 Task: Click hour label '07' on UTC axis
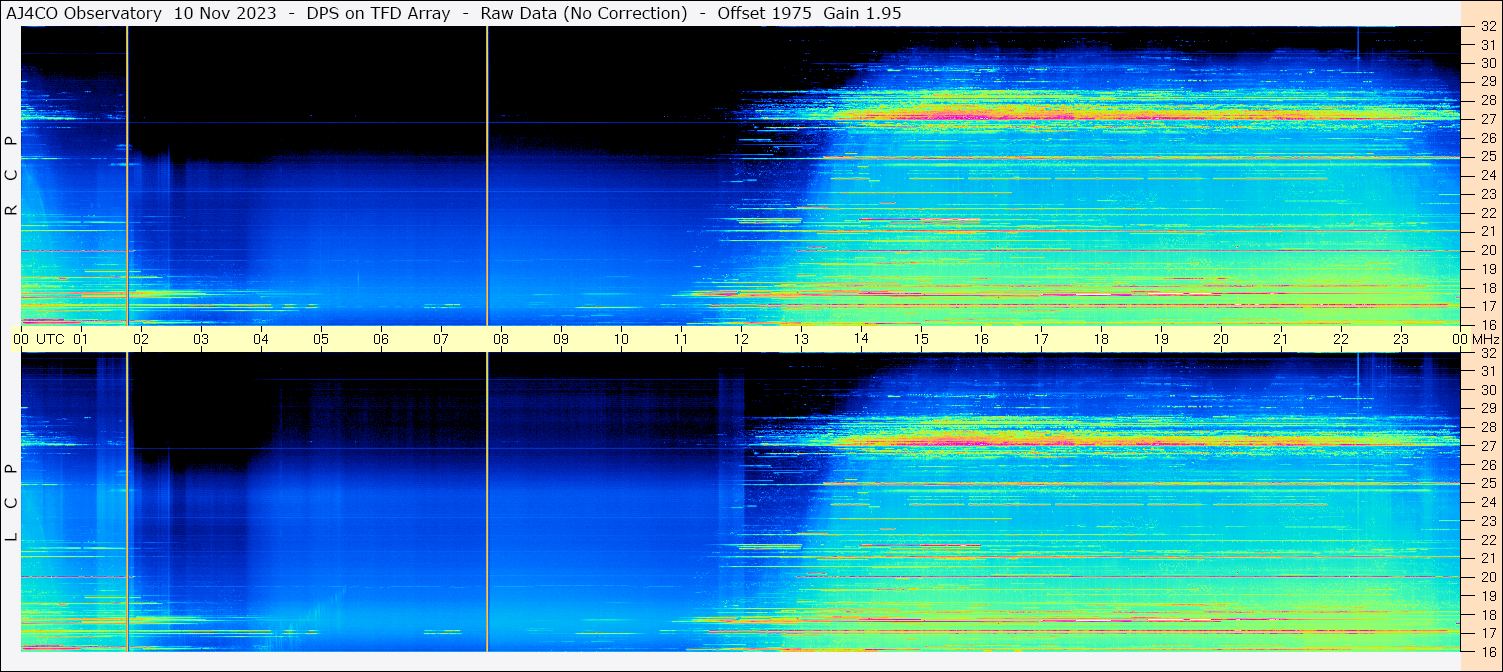tap(441, 339)
